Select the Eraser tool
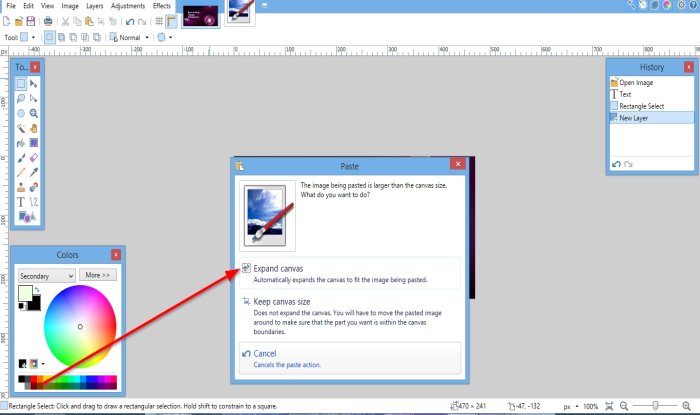Screen dimensions: 700x415 coord(33,158)
